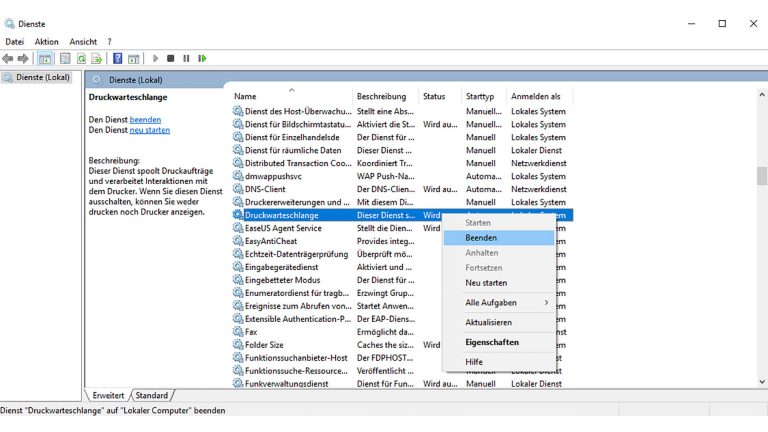Image resolution: width=768 pixels, height=432 pixels.
Task: Click the start service play icon
Action: (x=156, y=58)
